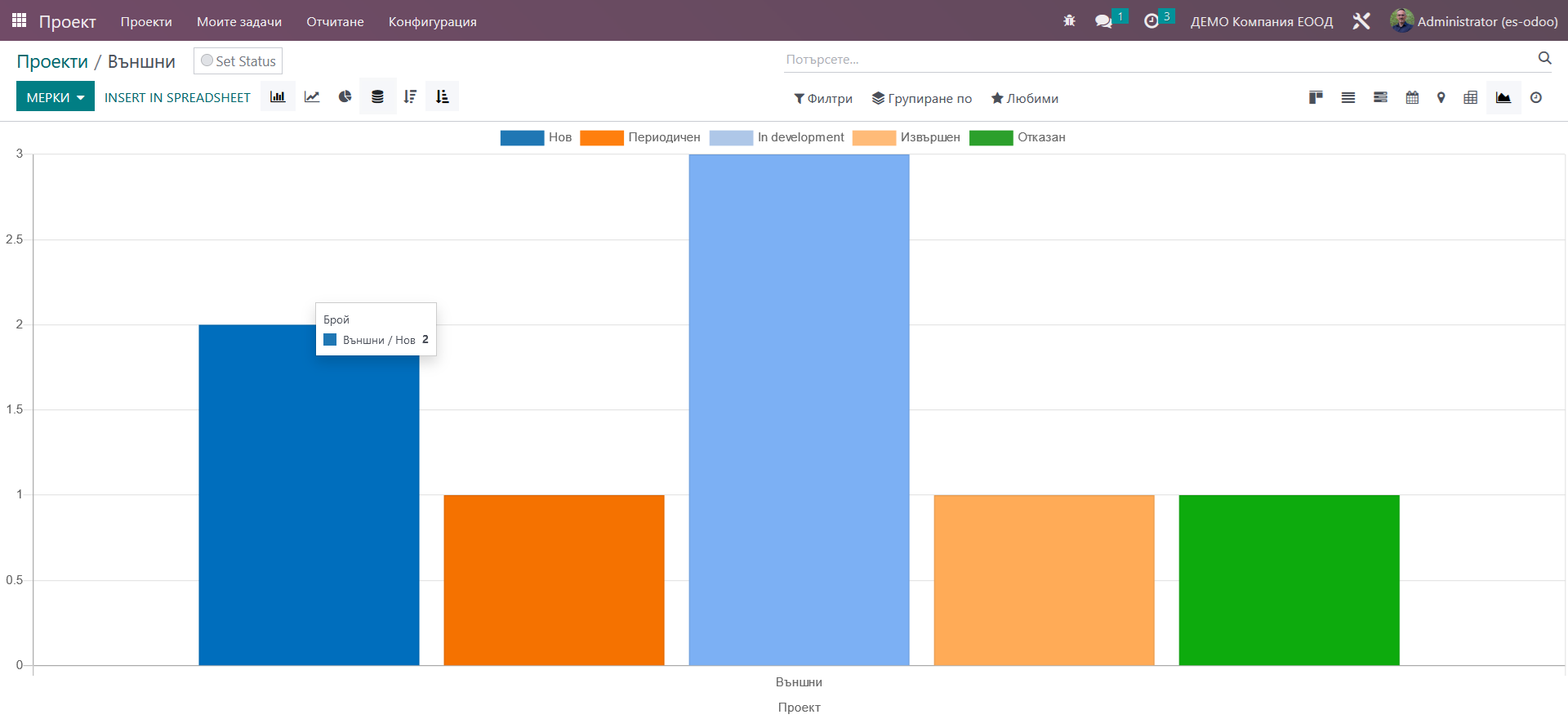Viewport: 1568px width, 719px height.
Task: Sort chart in ascending order
Action: [442, 96]
